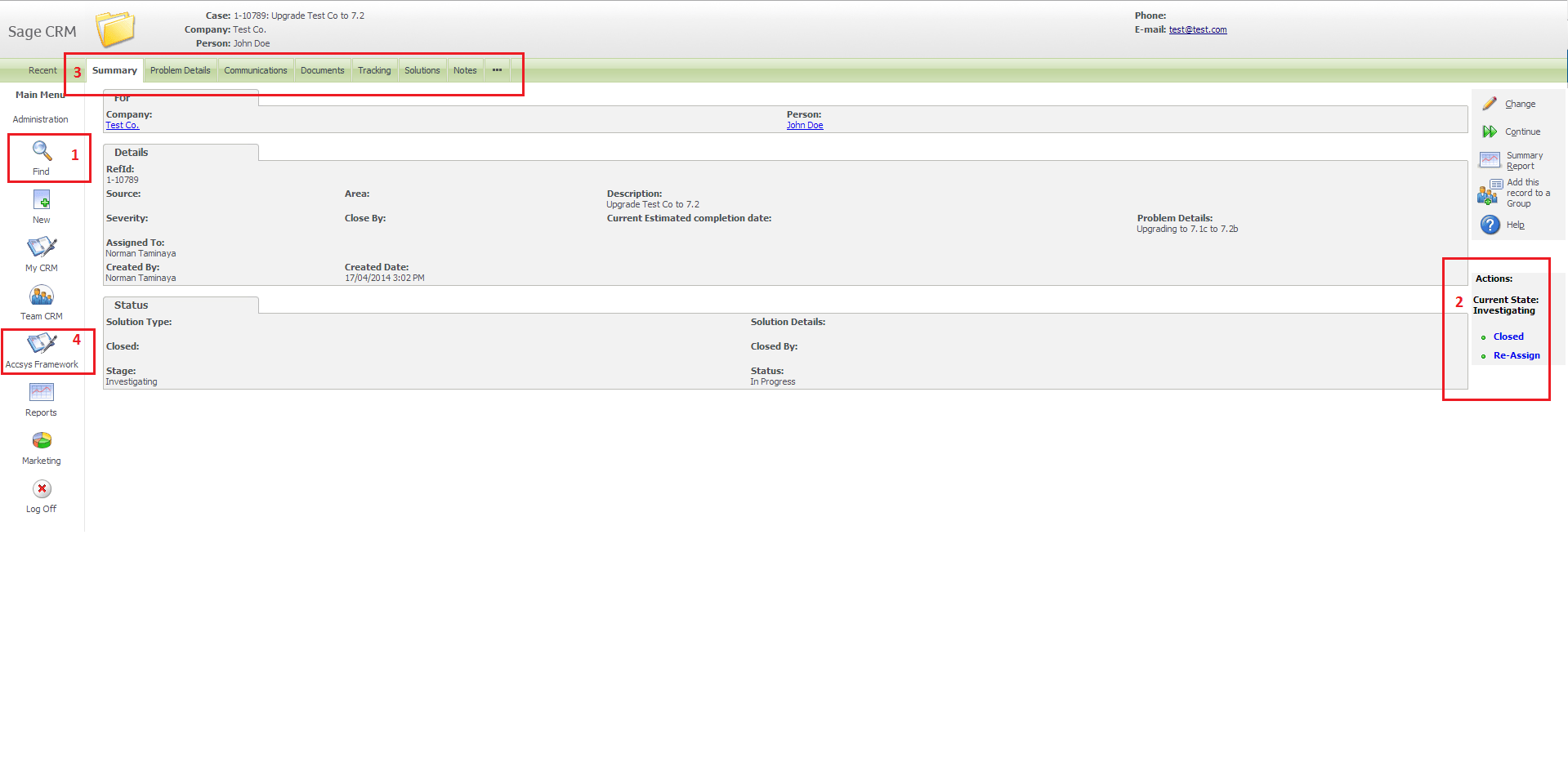Screen dimensions: 1568x780
Task: Click Add this record to a Group text
Action: (x=1528, y=194)
